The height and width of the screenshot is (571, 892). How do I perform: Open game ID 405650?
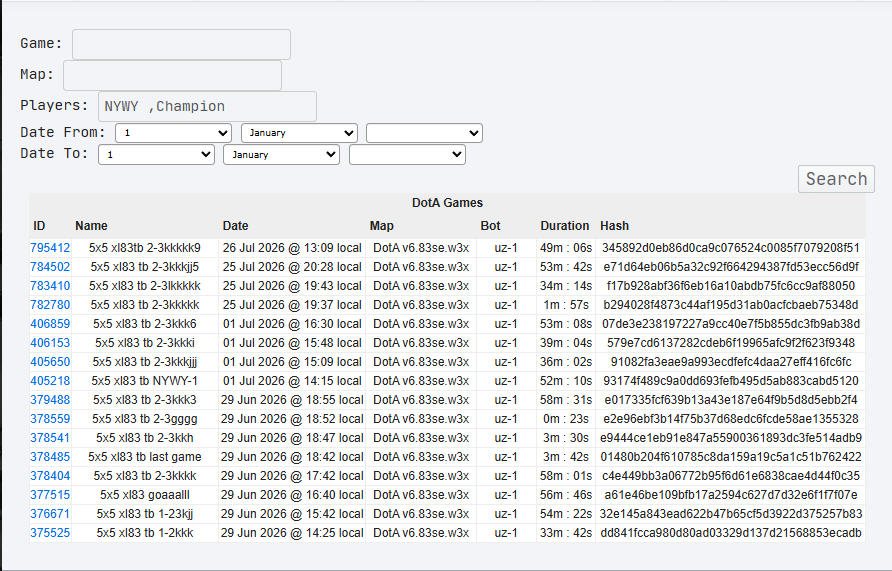(x=50, y=362)
